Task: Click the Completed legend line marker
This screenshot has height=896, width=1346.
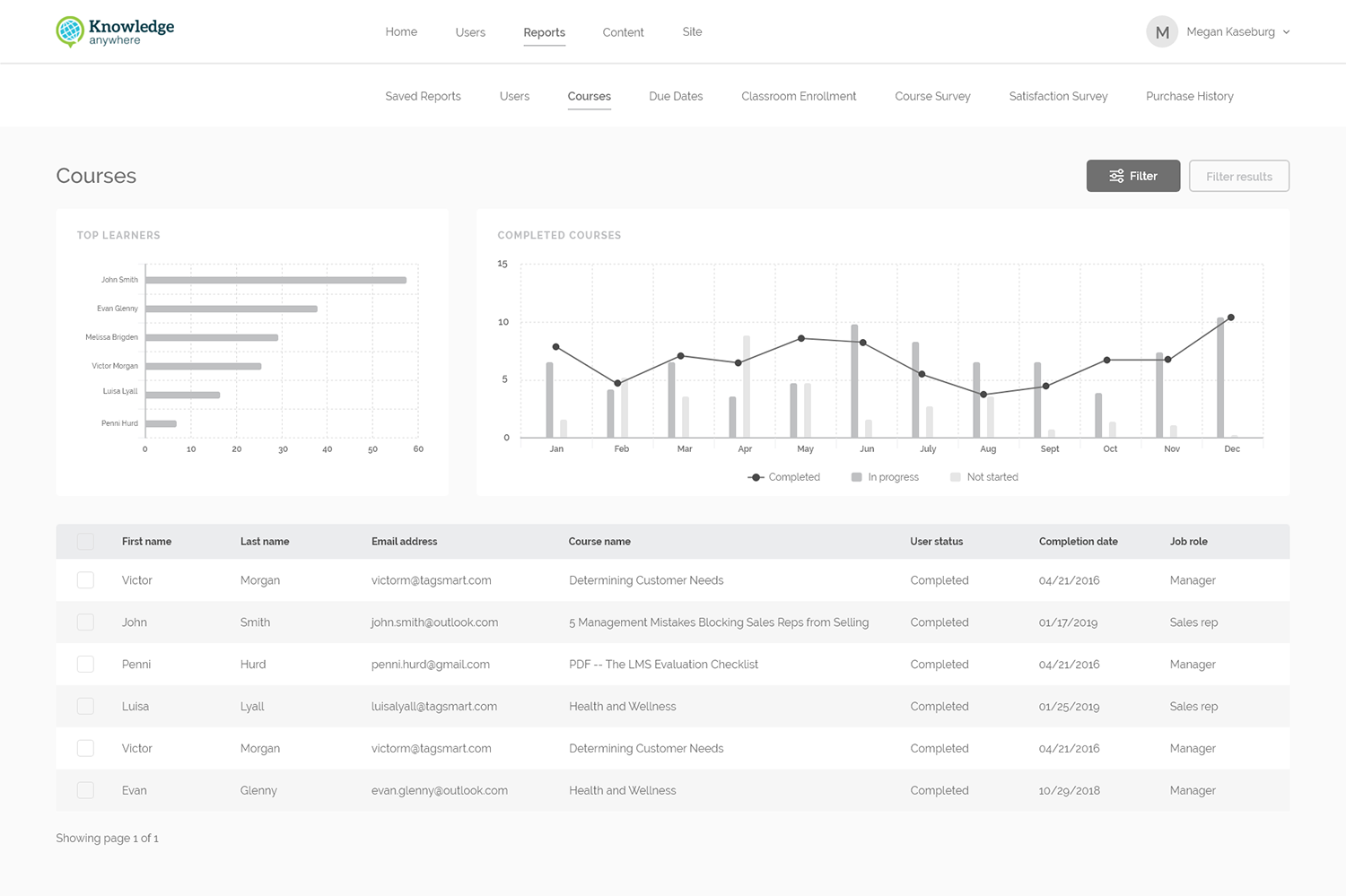Action: tap(756, 477)
